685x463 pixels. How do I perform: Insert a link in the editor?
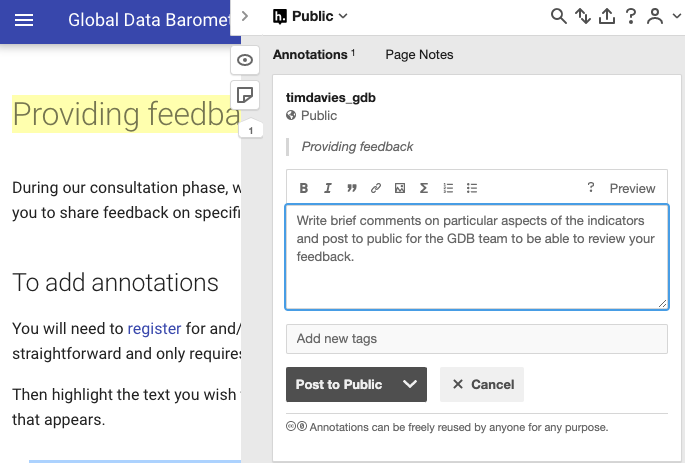[x=376, y=188]
